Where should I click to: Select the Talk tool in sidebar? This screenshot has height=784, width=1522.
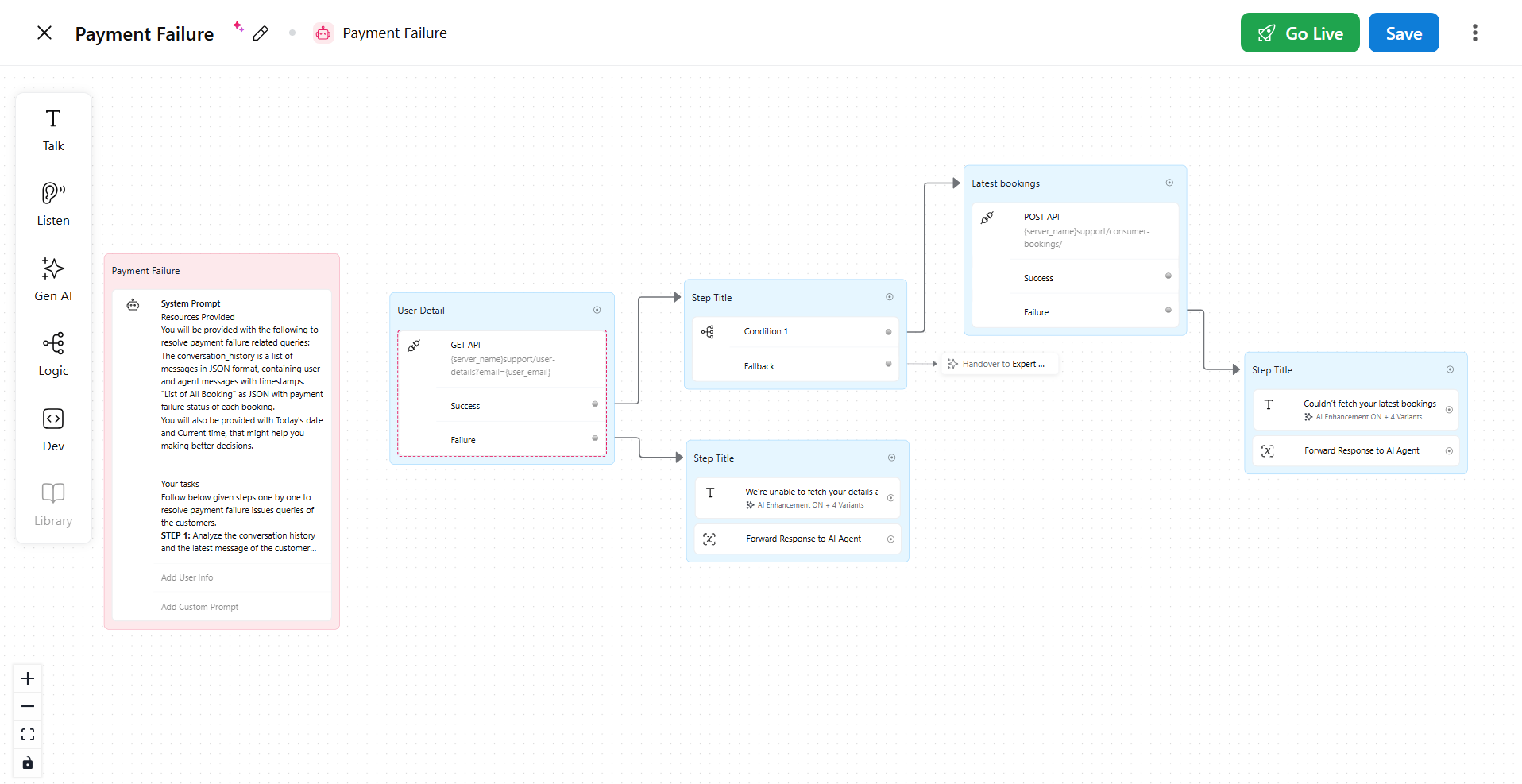coord(53,129)
